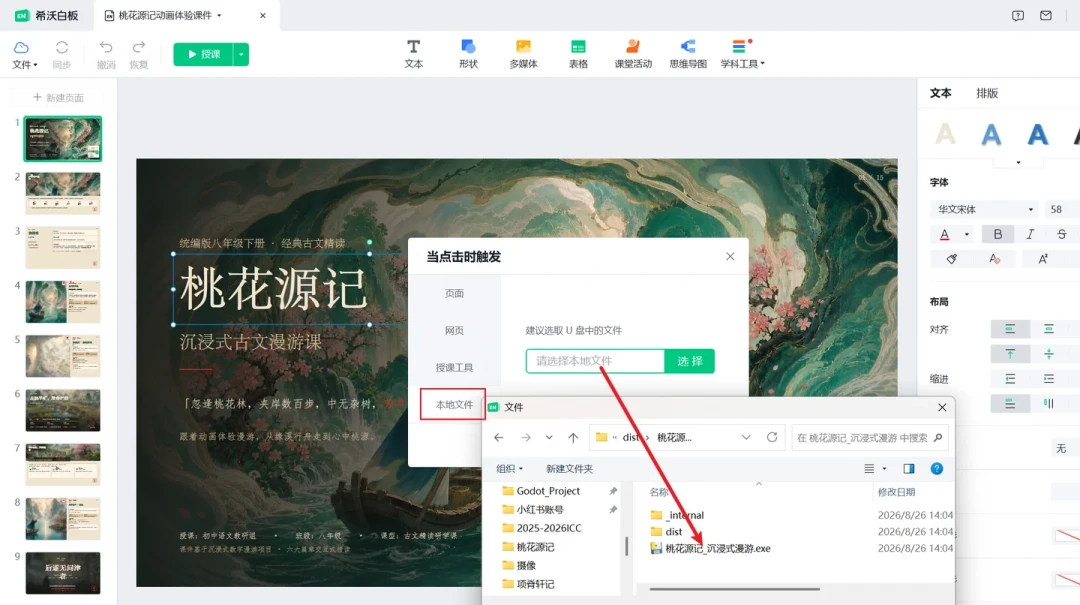This screenshot has width=1080, height=605.
Task: Select slide thumbnail 6
Action: tap(63, 410)
